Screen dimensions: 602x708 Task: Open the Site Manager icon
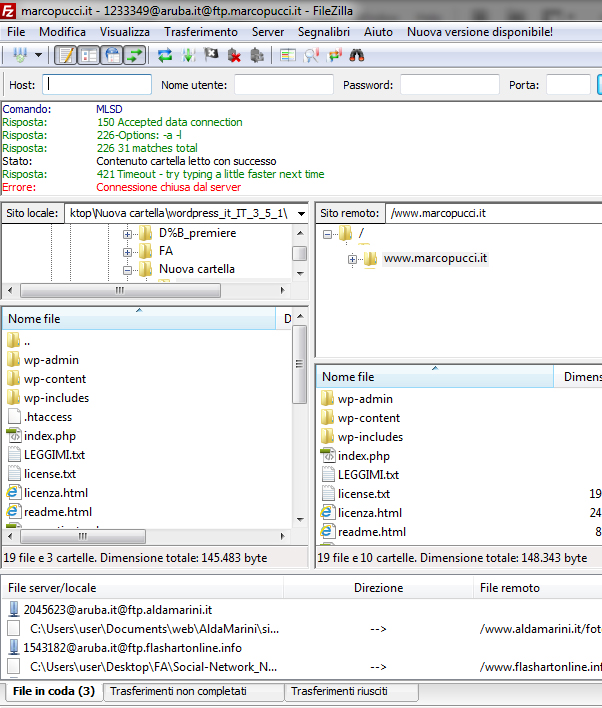click(x=19, y=56)
